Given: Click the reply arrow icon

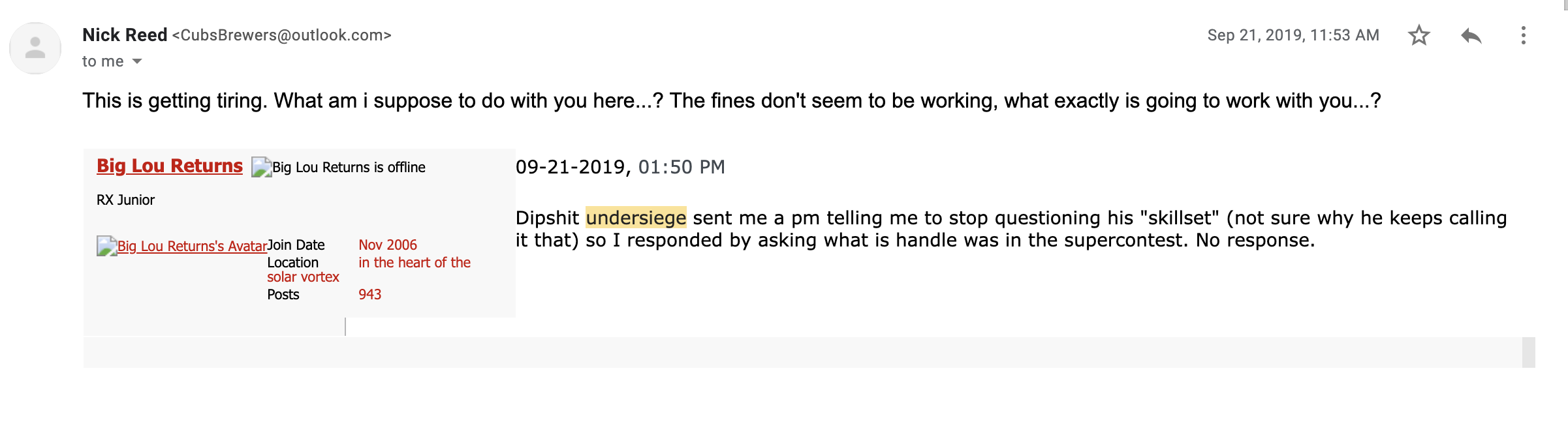Looking at the screenshot, I should 1471,35.
